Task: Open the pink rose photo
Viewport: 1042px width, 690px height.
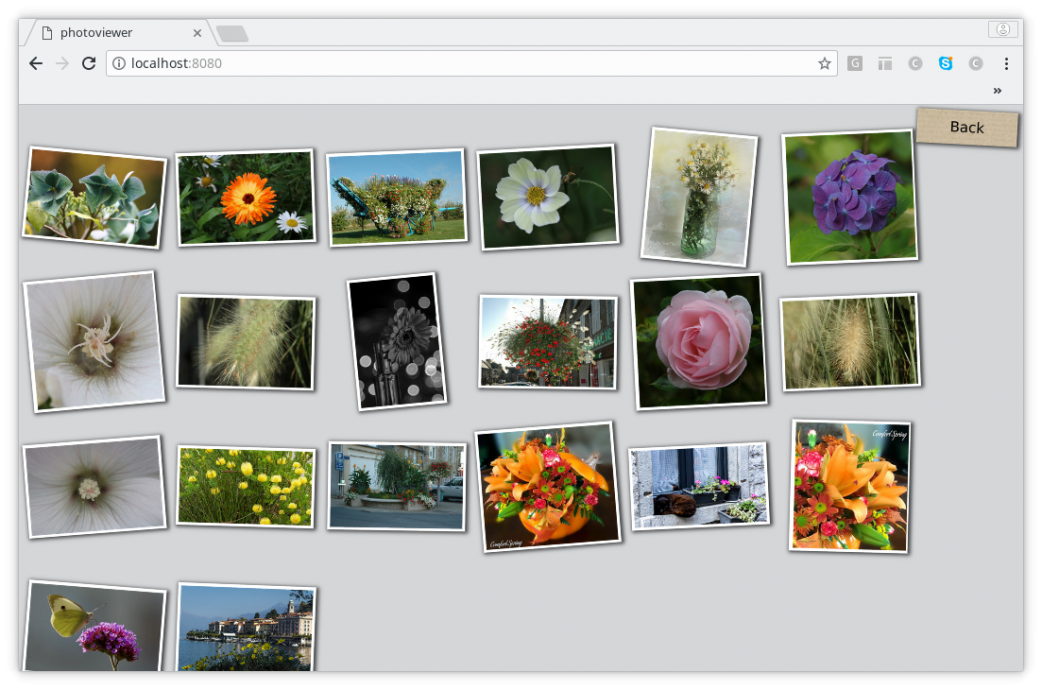Action: (x=698, y=341)
